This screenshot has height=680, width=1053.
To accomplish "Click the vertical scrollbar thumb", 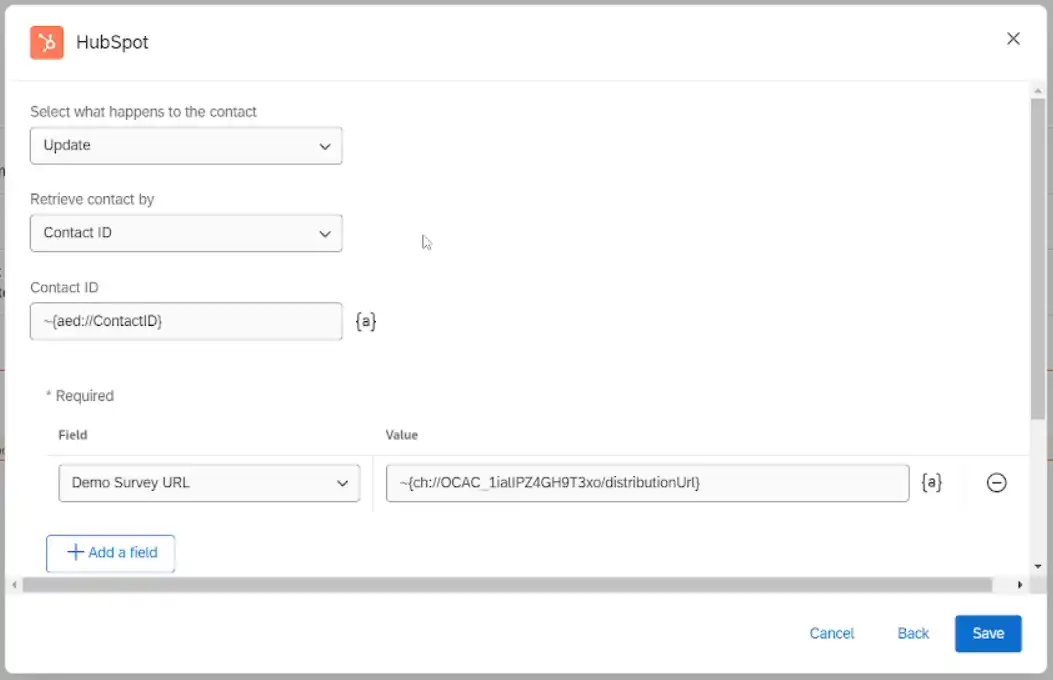I will (1037, 260).
